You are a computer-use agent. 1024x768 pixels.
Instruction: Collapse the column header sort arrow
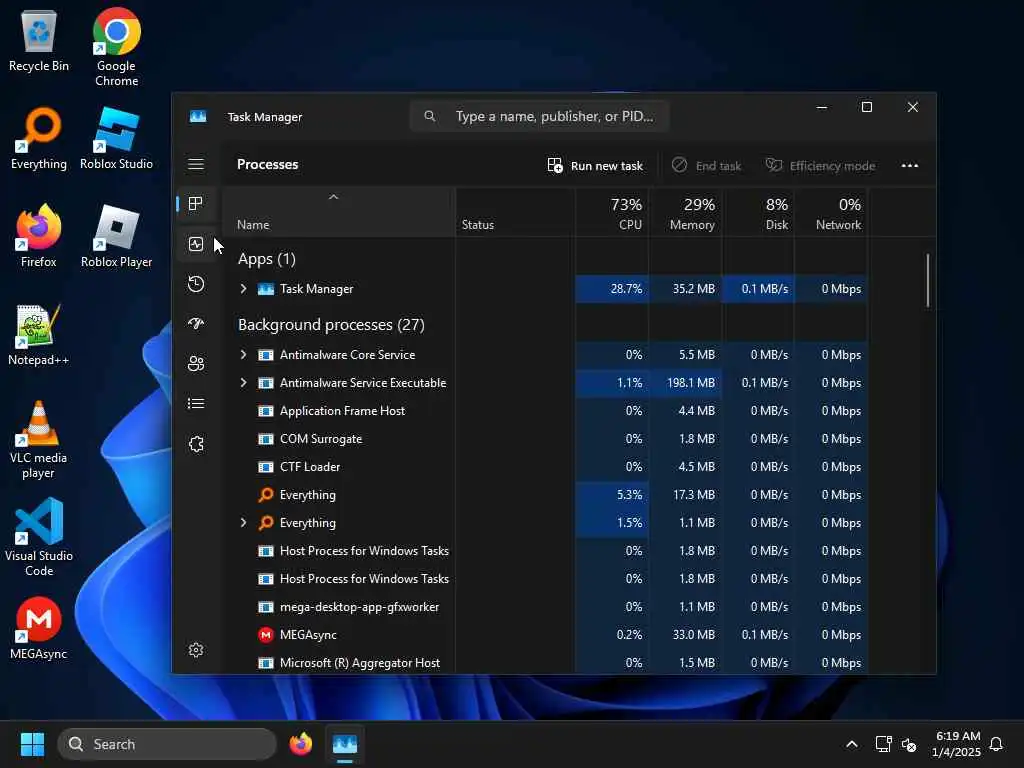[333, 197]
